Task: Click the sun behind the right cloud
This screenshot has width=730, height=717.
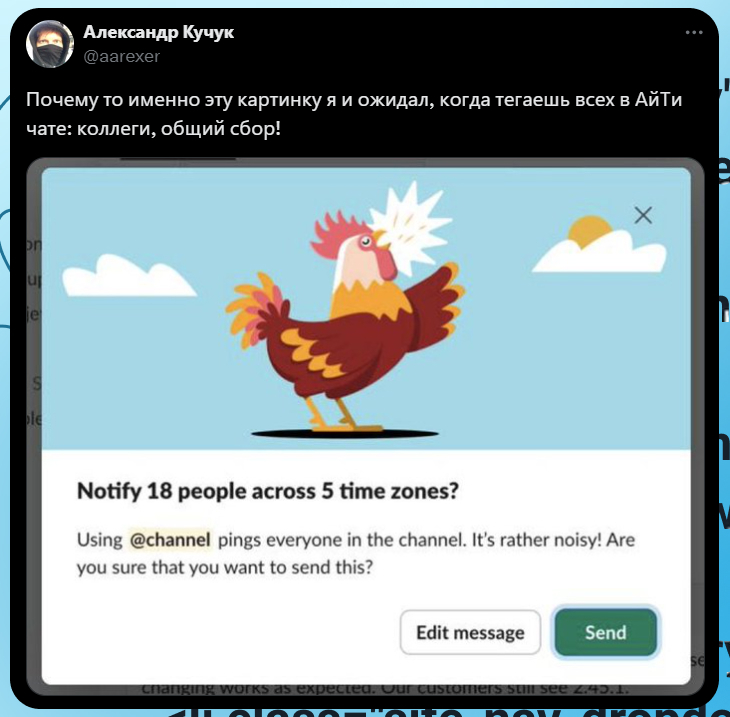Action: (590, 231)
